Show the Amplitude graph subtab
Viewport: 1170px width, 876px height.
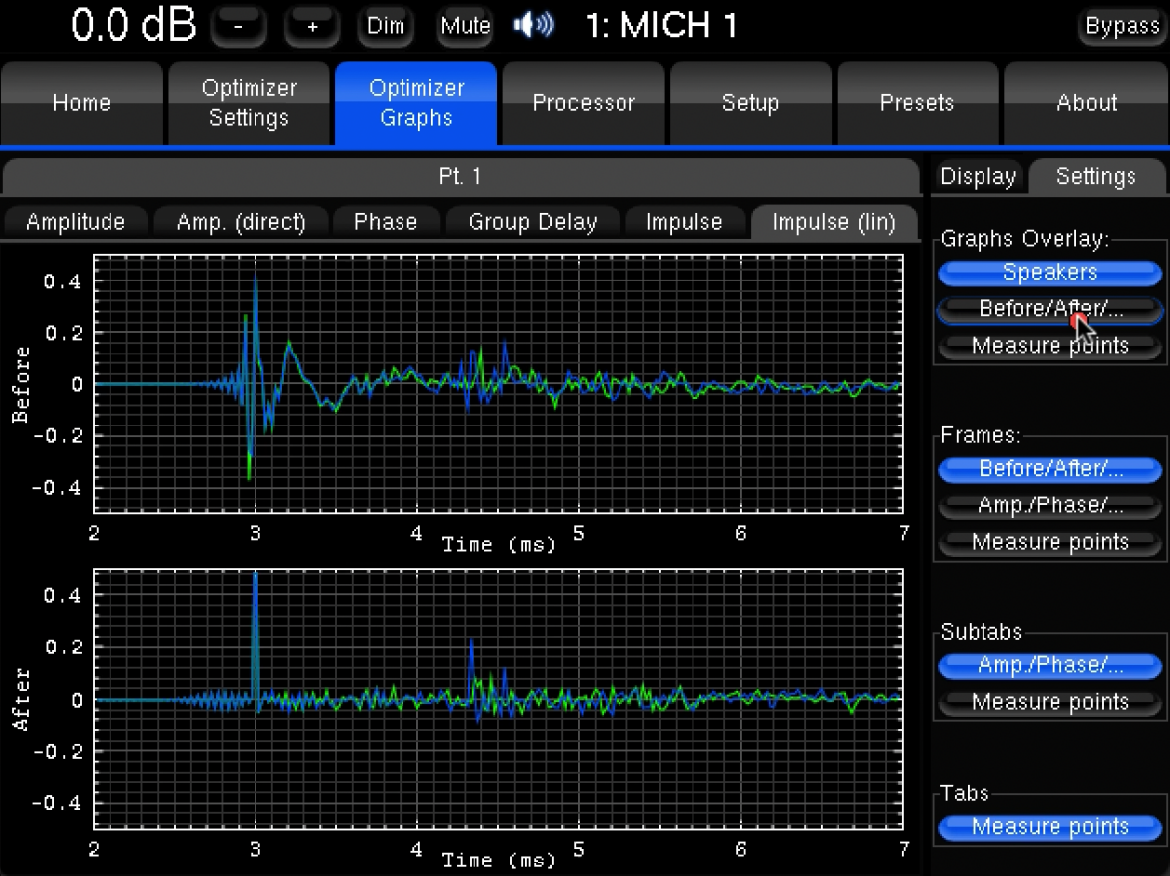click(75, 222)
